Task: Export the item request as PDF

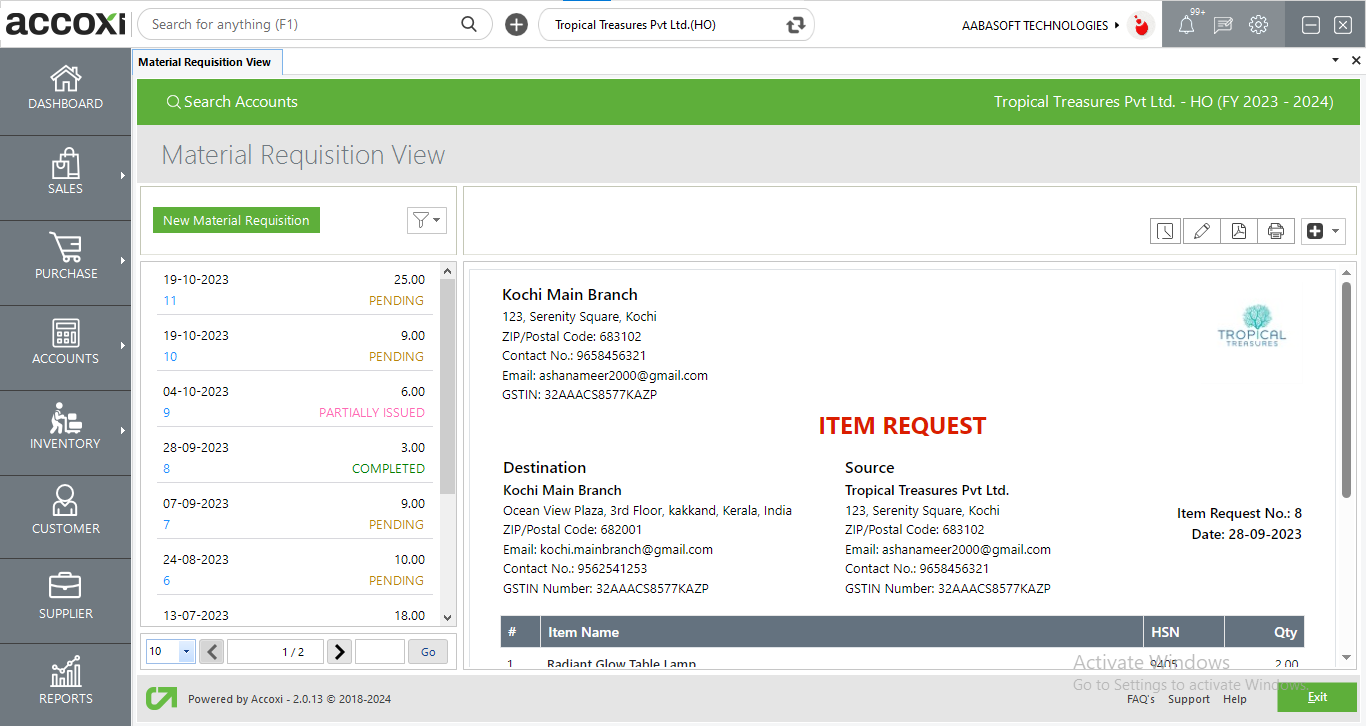Action: coord(1239,230)
